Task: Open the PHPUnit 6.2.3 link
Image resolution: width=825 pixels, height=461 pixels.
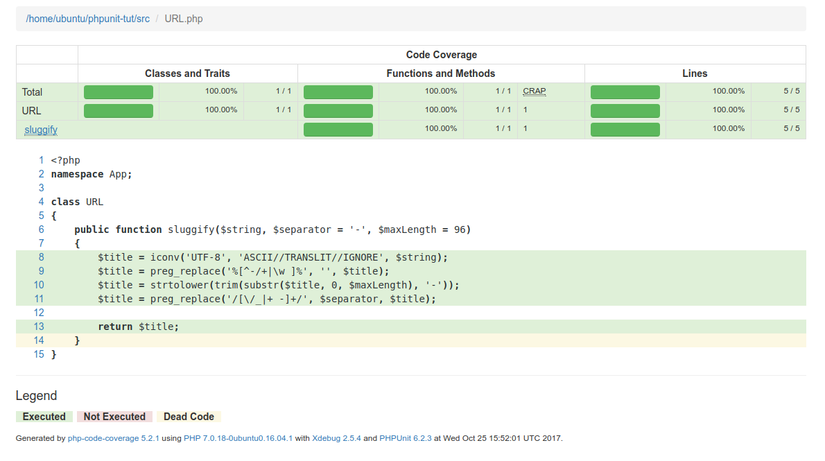Action: click(405, 438)
